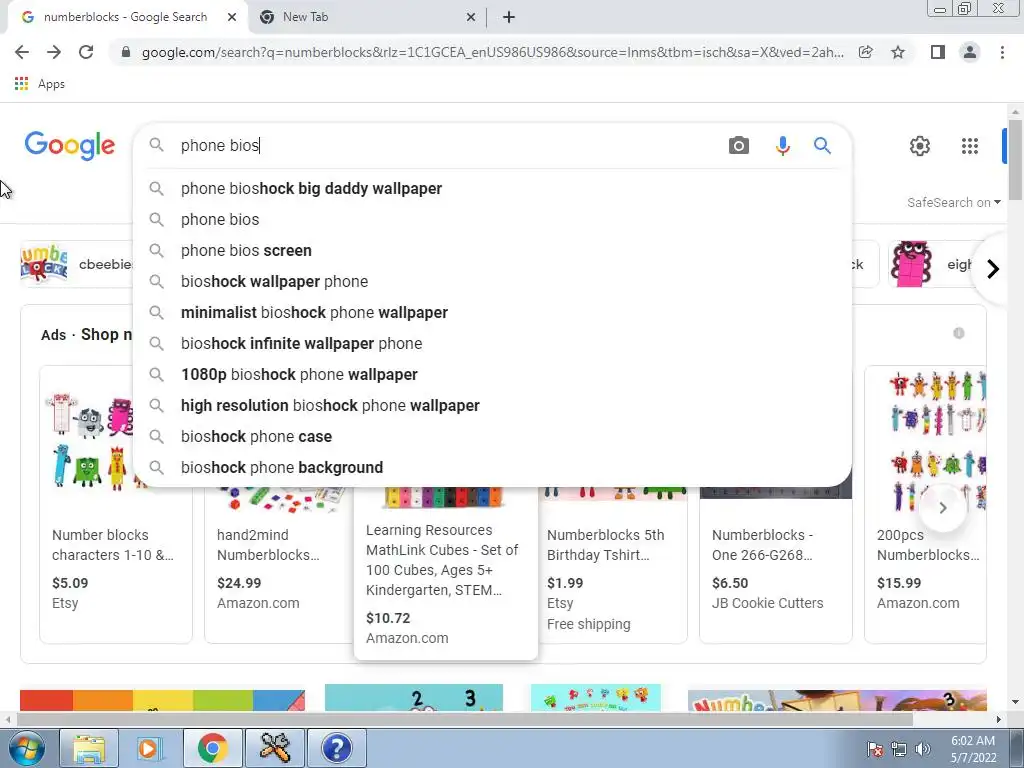Select high resolution bioshock phone wallpaper
Image resolution: width=1024 pixels, height=768 pixels.
(x=492, y=406)
